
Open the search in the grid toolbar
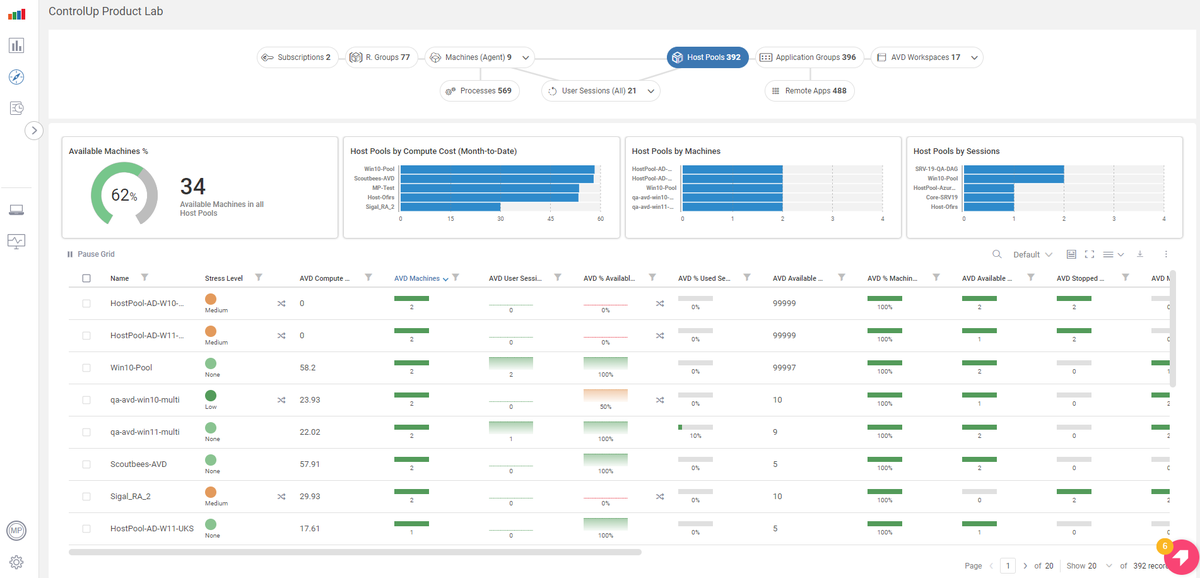tap(997, 254)
